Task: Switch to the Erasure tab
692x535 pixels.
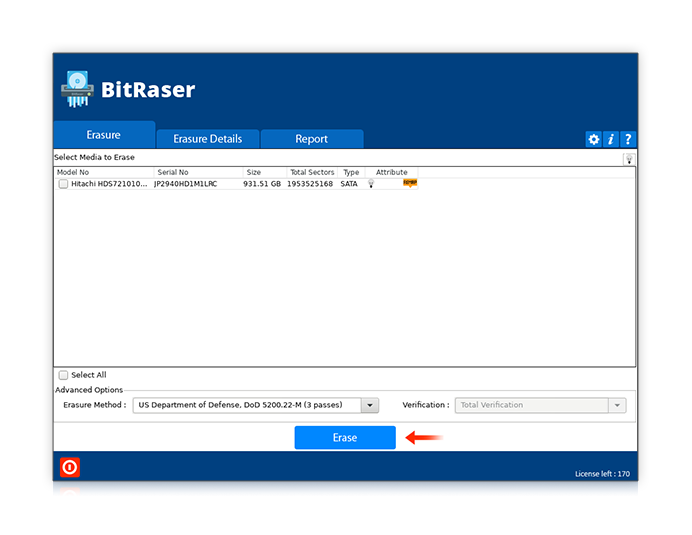Action: point(104,135)
